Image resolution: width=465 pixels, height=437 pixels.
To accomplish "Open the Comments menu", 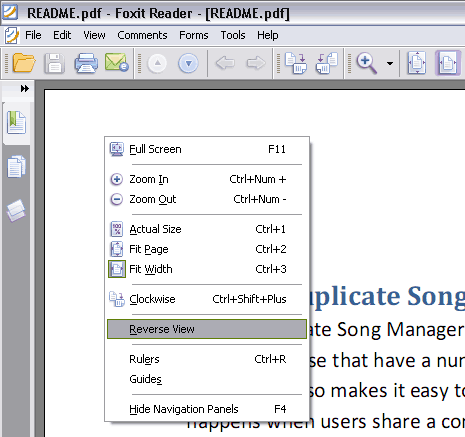I will [x=142, y=35].
